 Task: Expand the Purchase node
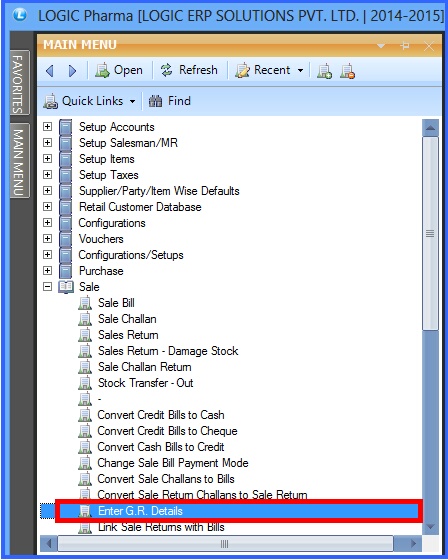coord(47,271)
